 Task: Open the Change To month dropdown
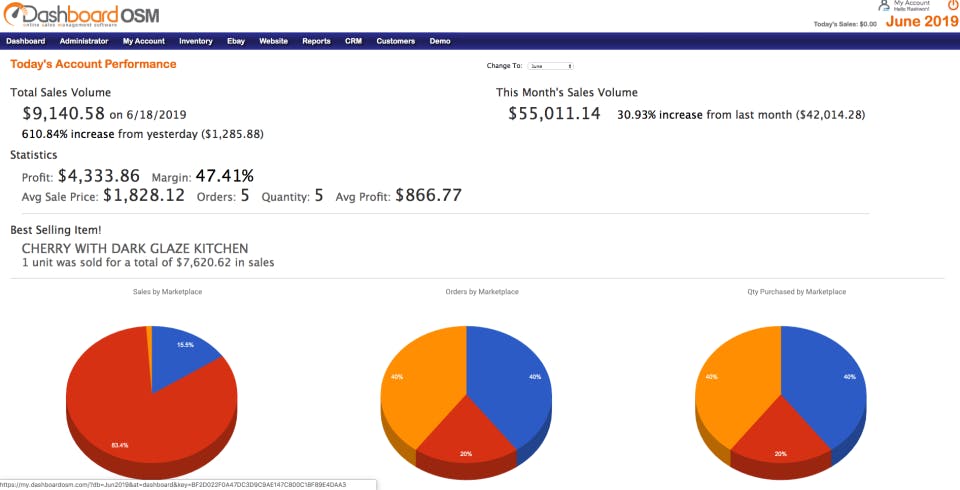(x=550, y=66)
